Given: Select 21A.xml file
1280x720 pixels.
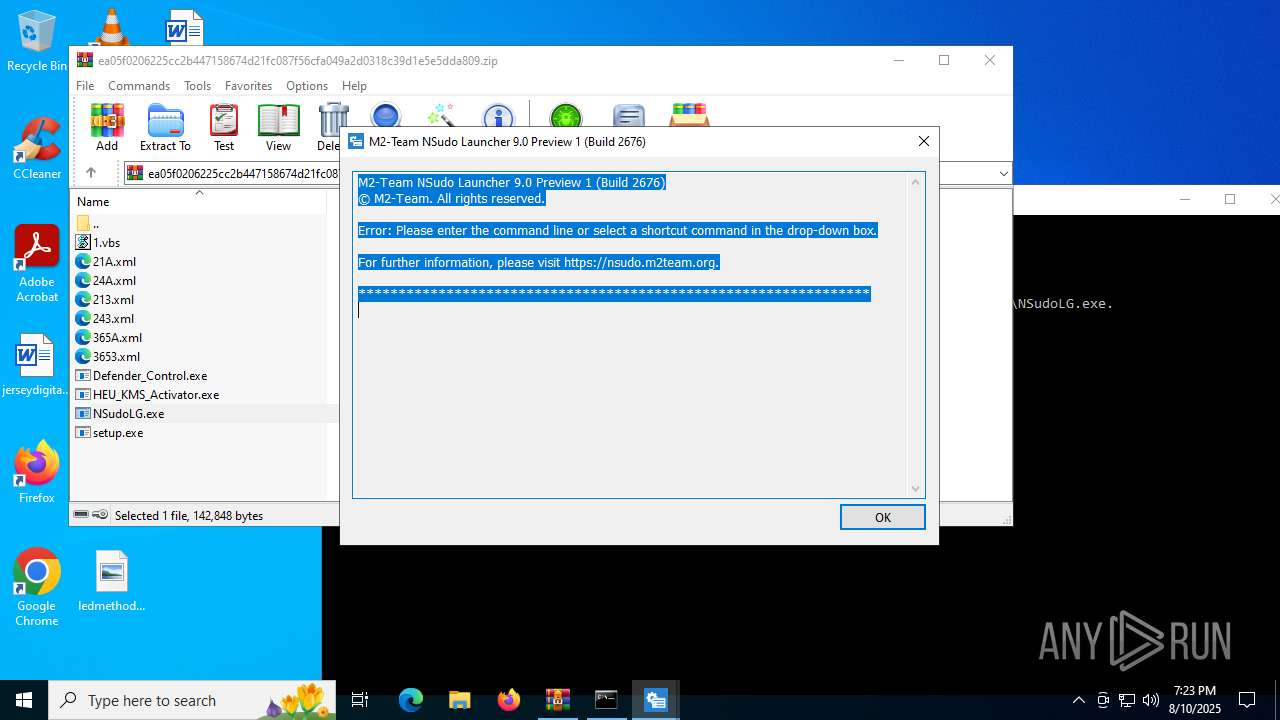Looking at the screenshot, I should pos(114,262).
